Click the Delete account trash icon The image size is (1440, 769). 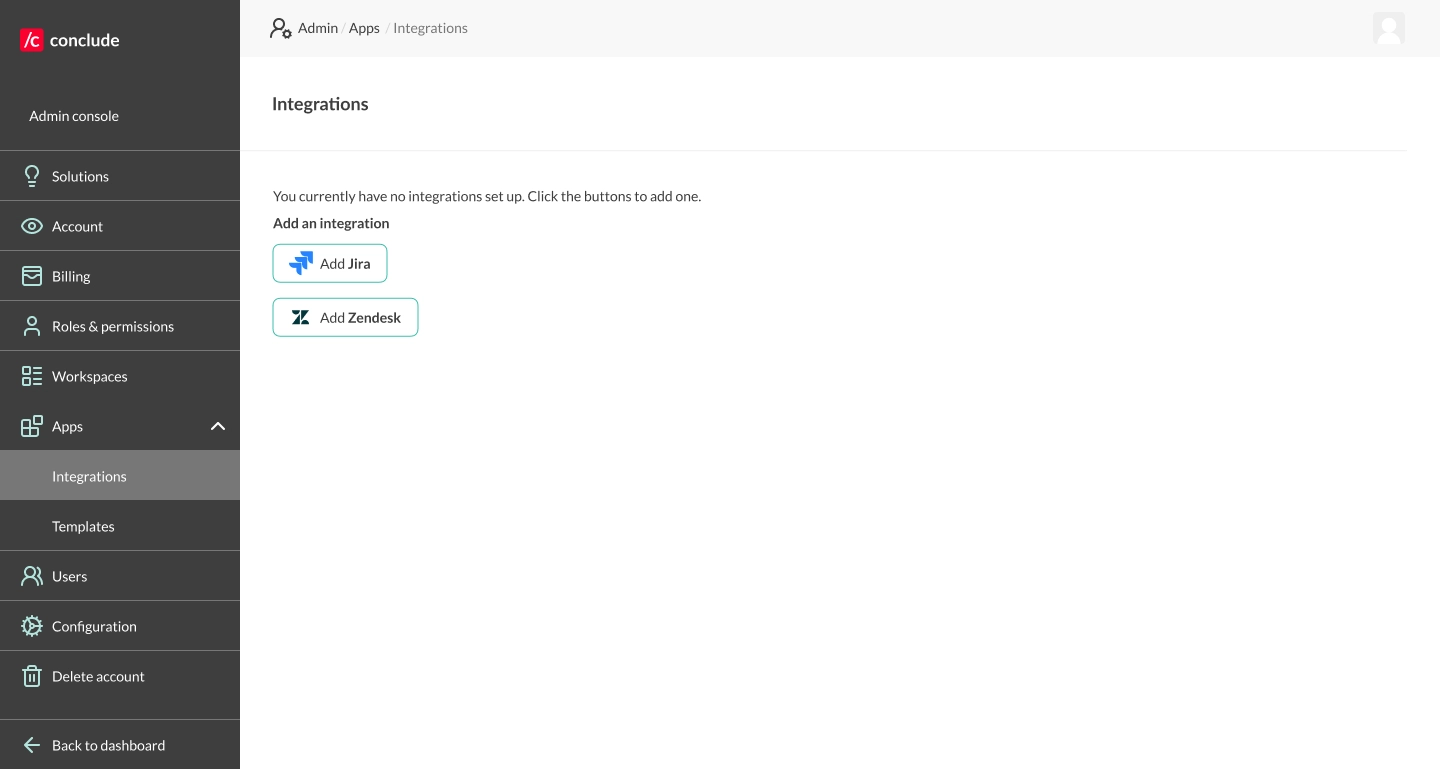click(x=32, y=676)
